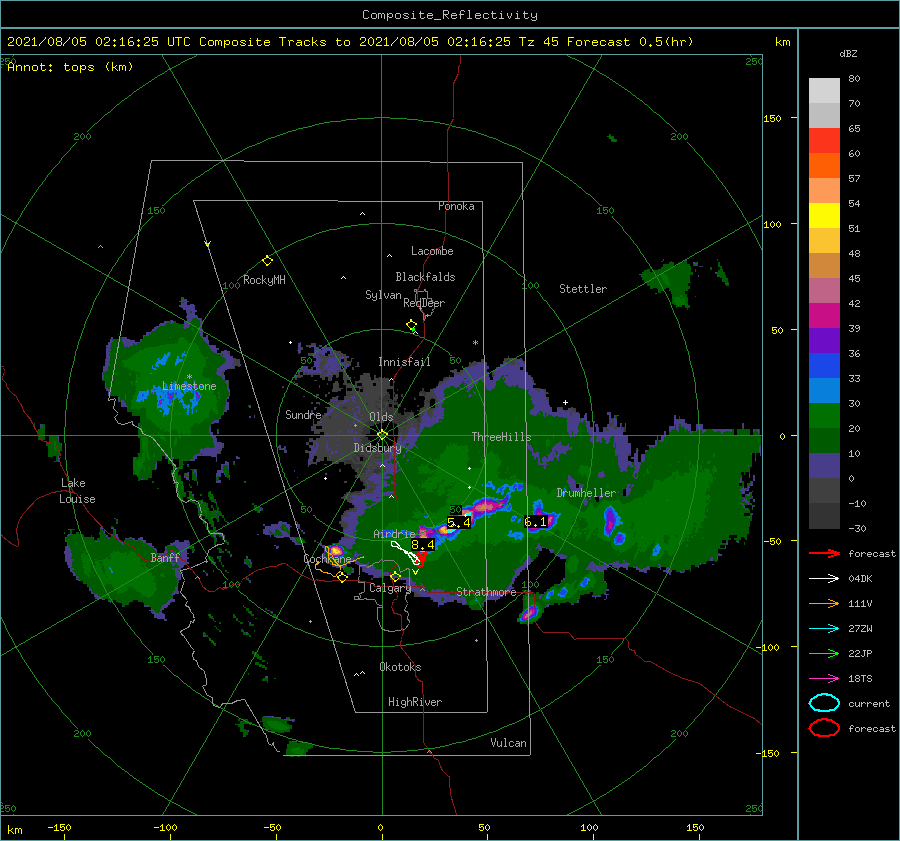Screen dimensions: 900x841
Task: Click the Sundre city label
Action: (303, 414)
